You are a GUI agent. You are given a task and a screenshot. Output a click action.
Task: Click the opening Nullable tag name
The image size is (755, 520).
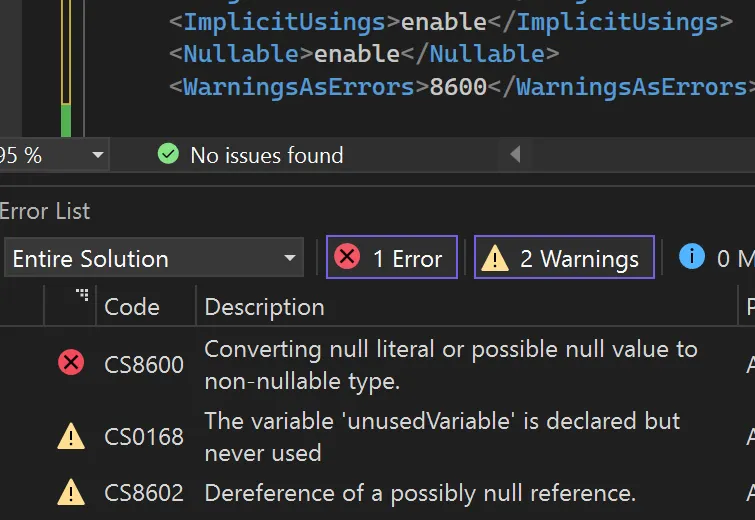point(241,53)
